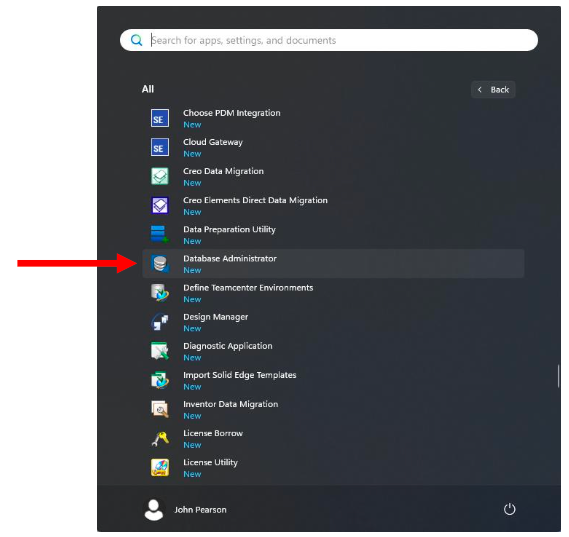This screenshot has width=569, height=537.
Task: Click the License Borrow key icon
Action: coord(160,438)
